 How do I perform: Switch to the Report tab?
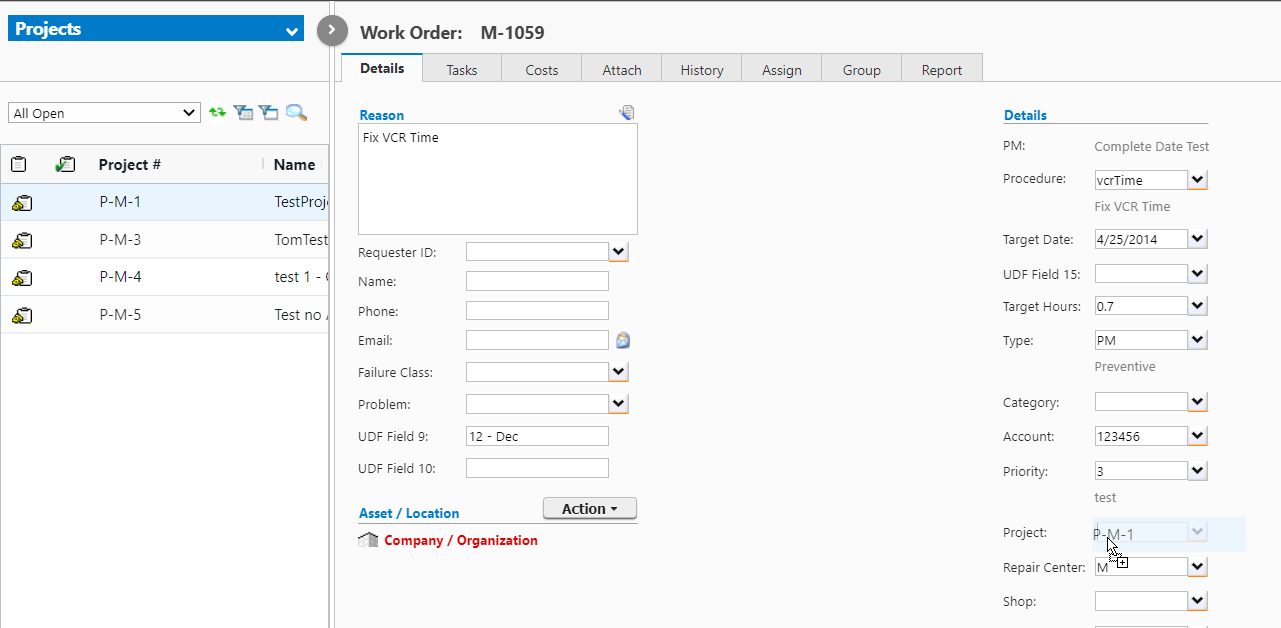pos(942,69)
